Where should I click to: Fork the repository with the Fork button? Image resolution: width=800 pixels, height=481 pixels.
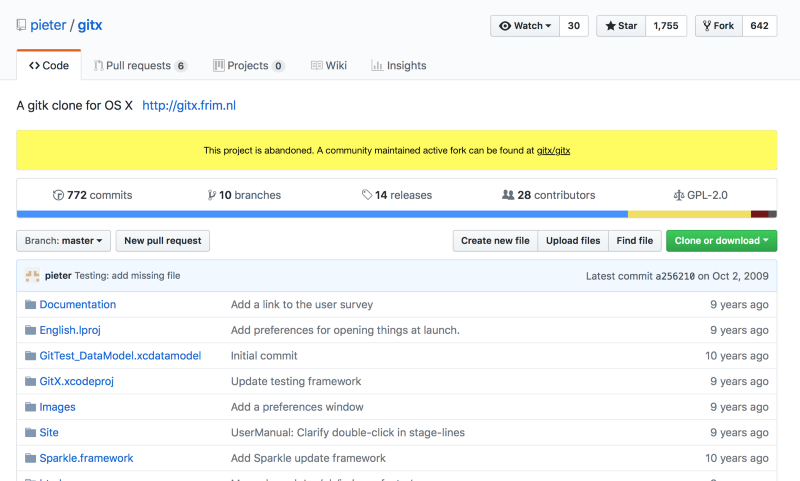(718, 26)
